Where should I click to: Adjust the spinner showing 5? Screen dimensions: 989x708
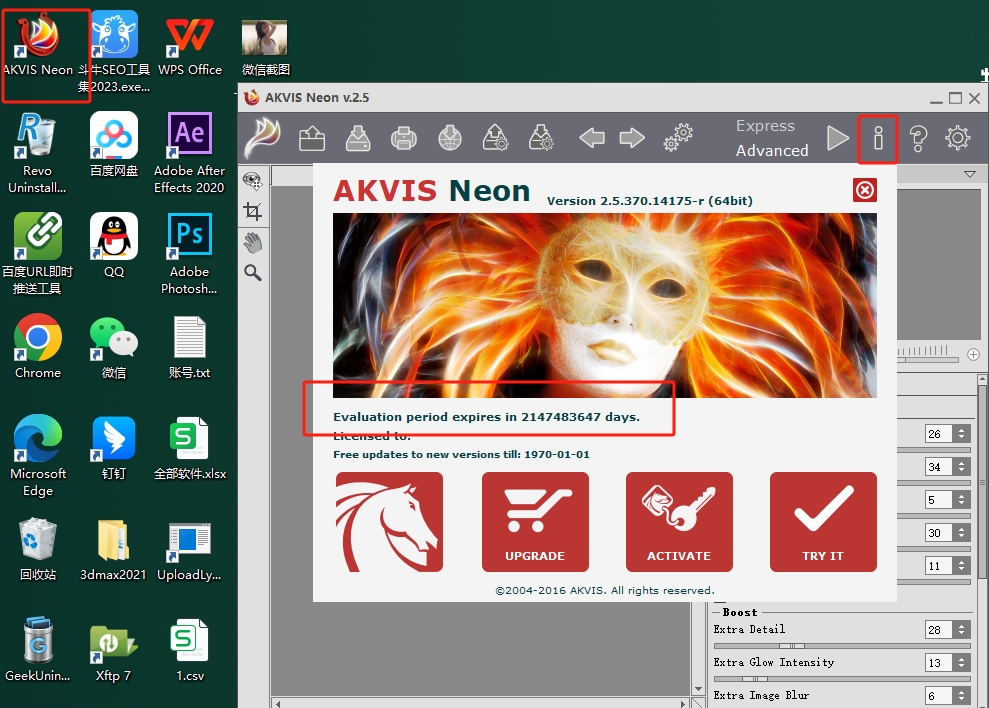click(x=961, y=500)
